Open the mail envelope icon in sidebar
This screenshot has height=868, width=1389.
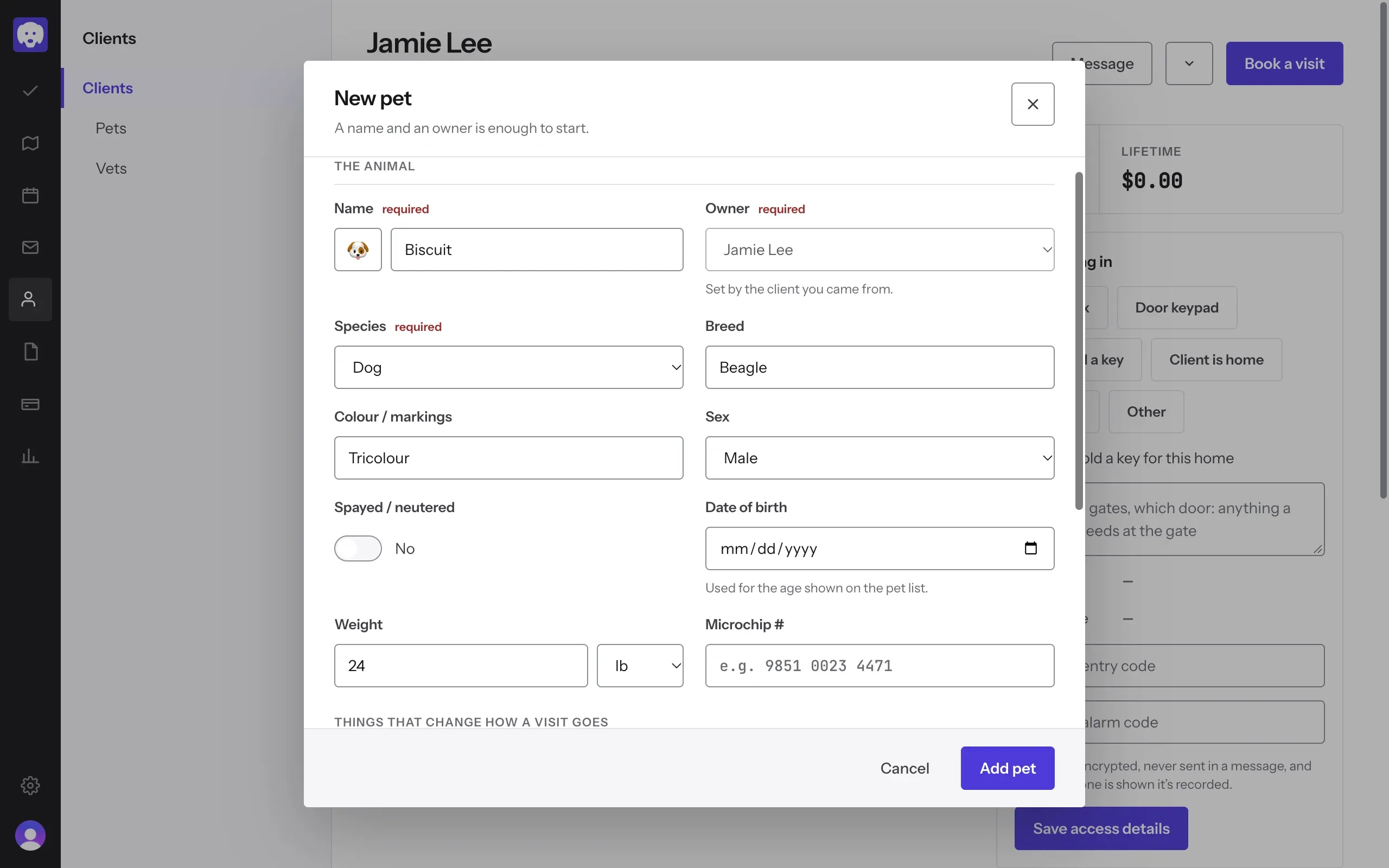click(x=30, y=247)
